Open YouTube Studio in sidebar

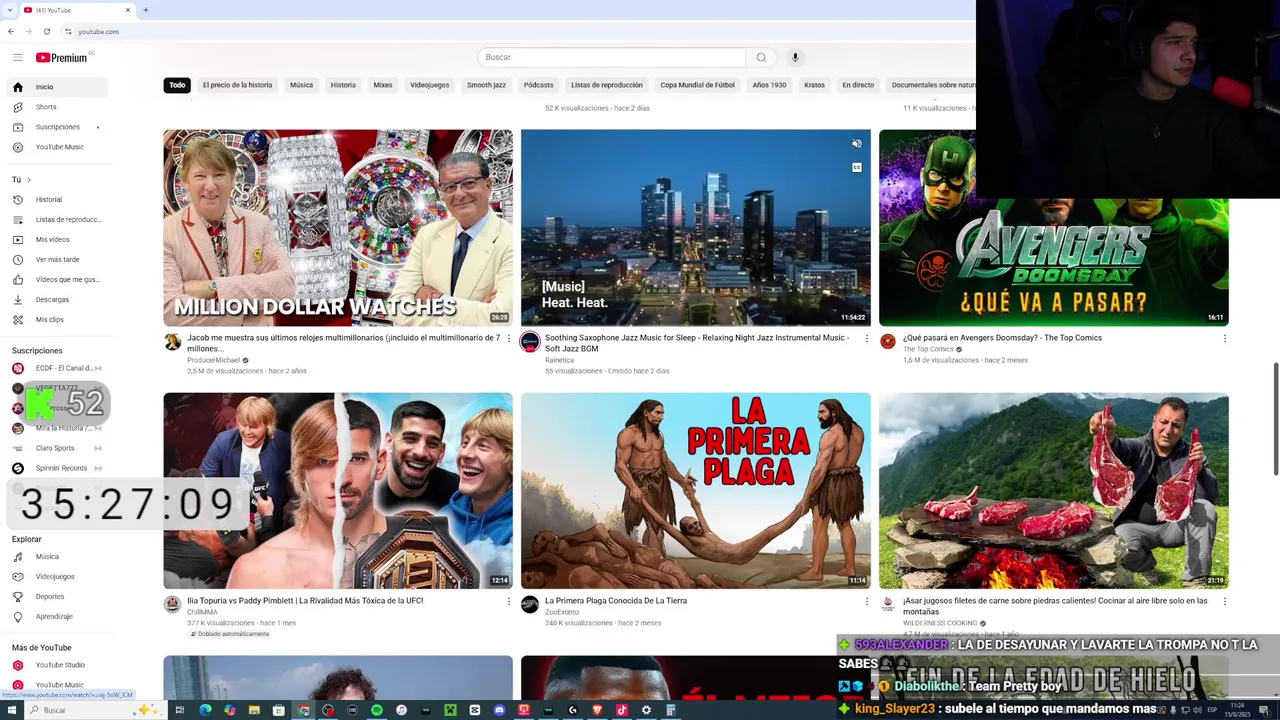[56, 665]
